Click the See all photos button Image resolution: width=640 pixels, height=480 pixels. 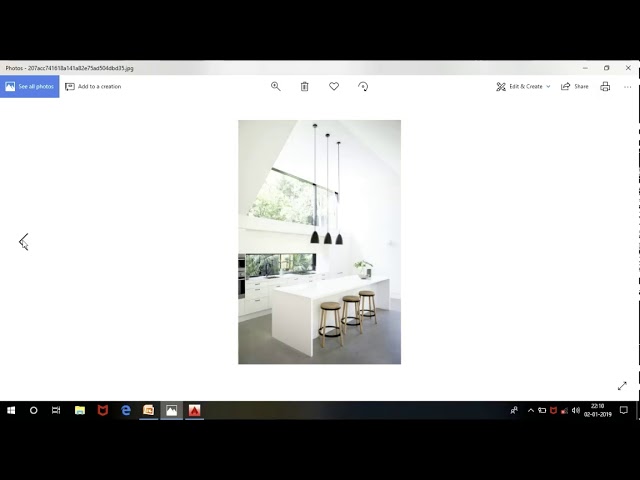click(29, 87)
